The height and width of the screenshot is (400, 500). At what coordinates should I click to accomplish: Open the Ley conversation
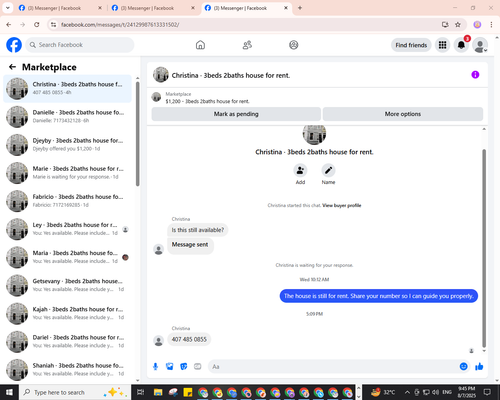pyautogui.click(x=67, y=229)
